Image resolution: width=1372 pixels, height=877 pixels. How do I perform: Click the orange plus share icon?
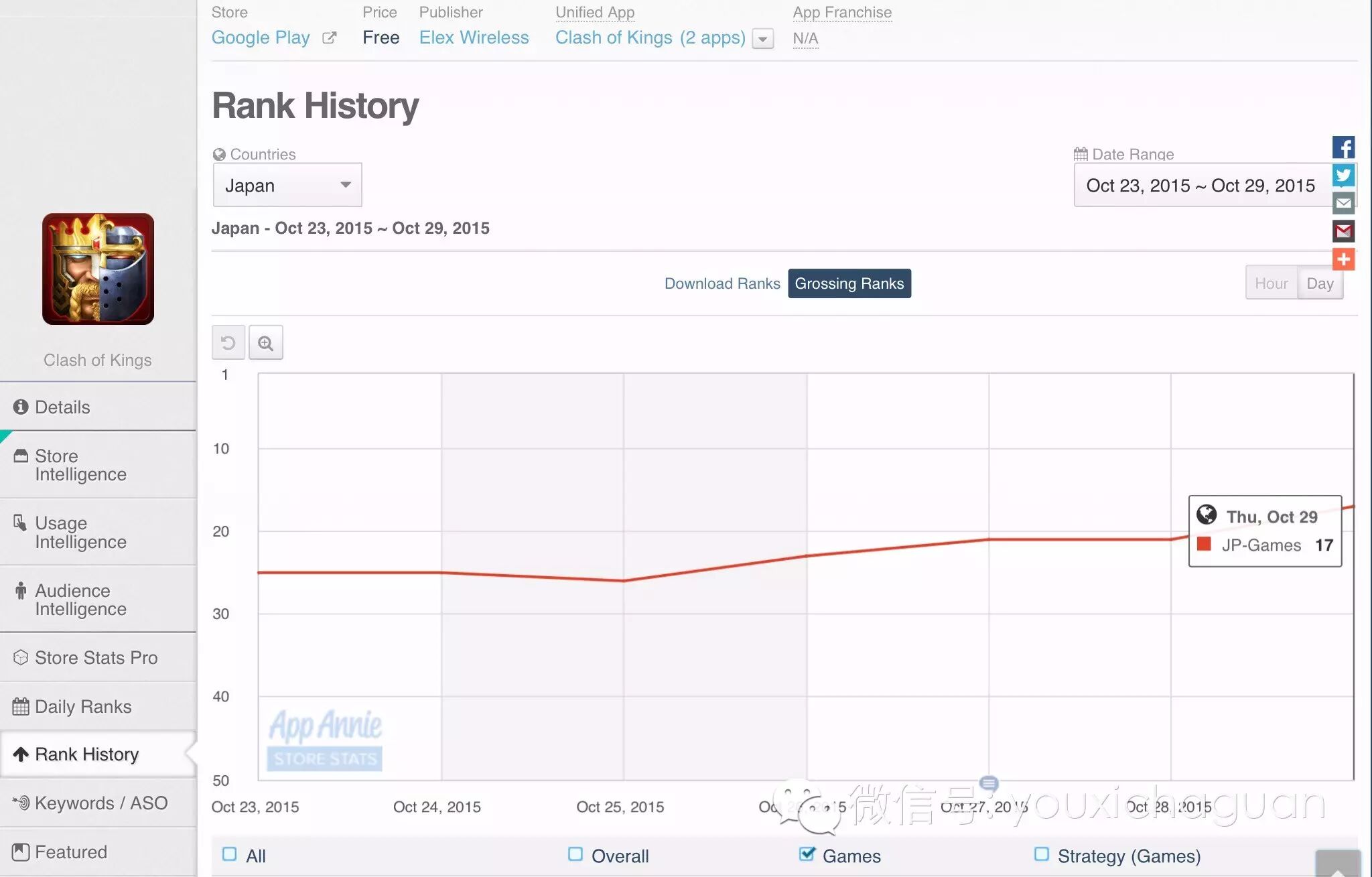1343,259
